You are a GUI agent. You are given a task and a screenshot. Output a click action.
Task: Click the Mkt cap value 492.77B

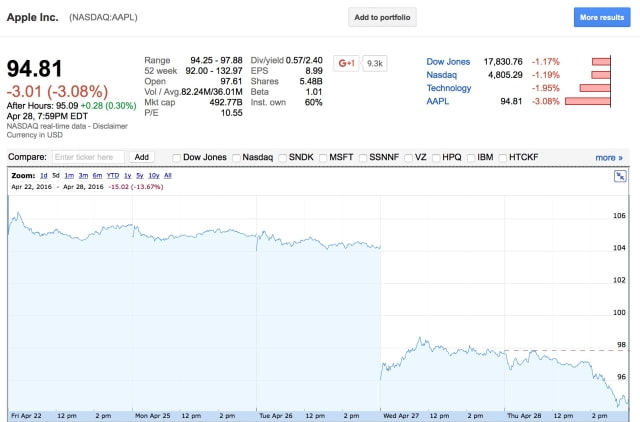click(226, 102)
